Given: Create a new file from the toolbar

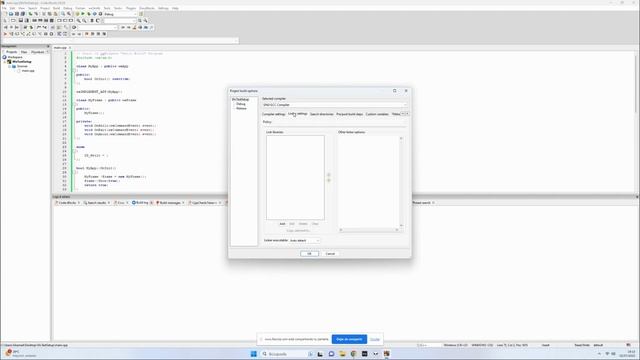Looking at the screenshot, I should [x=5, y=14].
